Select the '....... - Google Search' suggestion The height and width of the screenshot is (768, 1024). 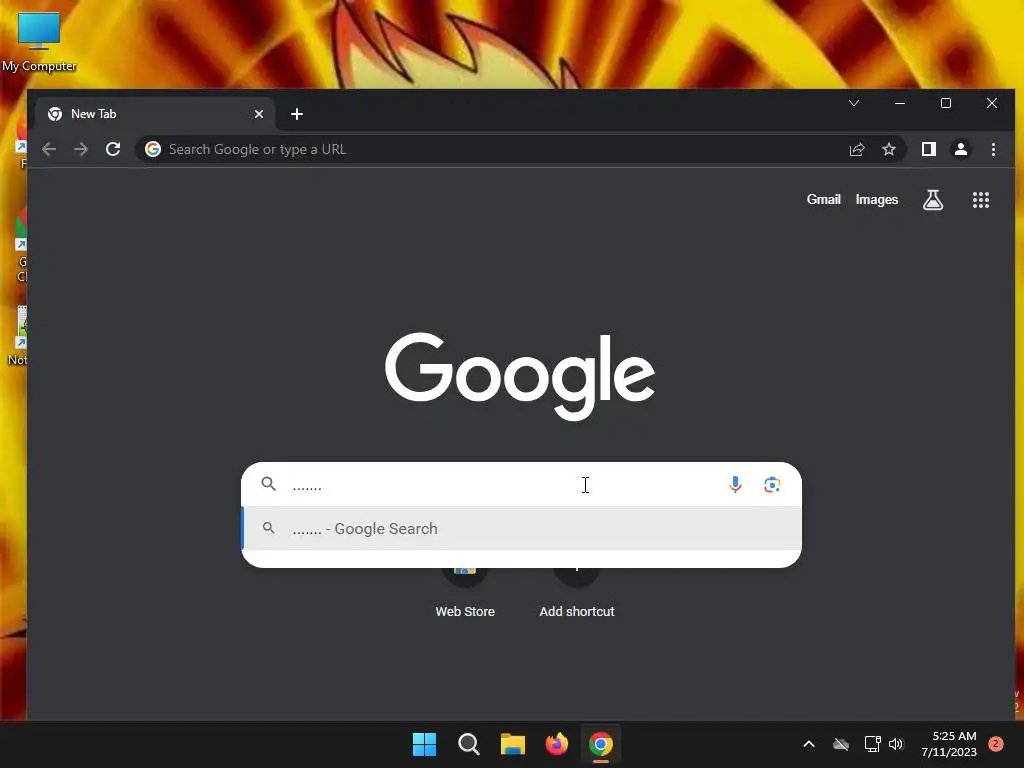click(x=521, y=528)
